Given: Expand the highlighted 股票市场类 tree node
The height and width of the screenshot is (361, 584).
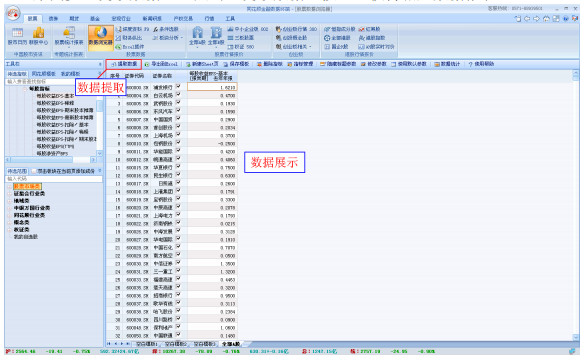Looking at the screenshot, I should point(9,186).
